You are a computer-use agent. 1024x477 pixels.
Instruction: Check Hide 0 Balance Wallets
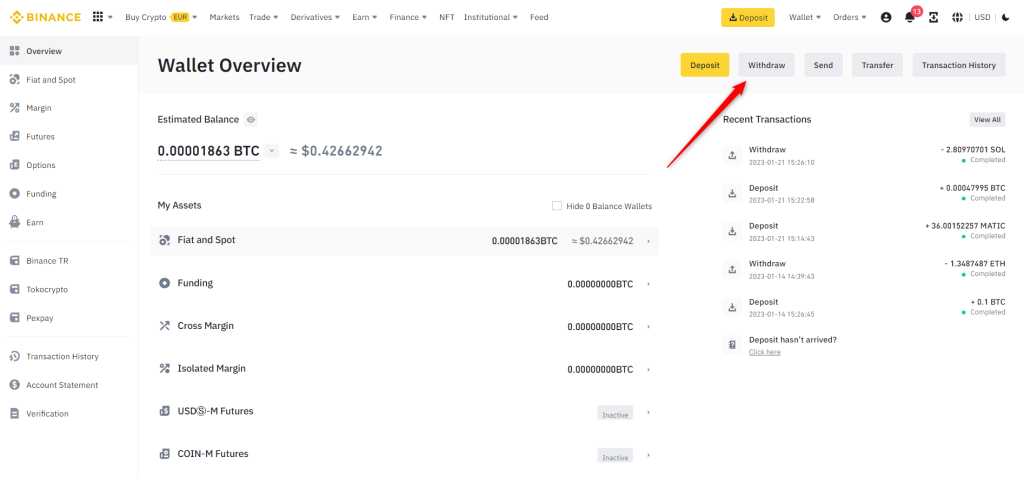point(557,206)
